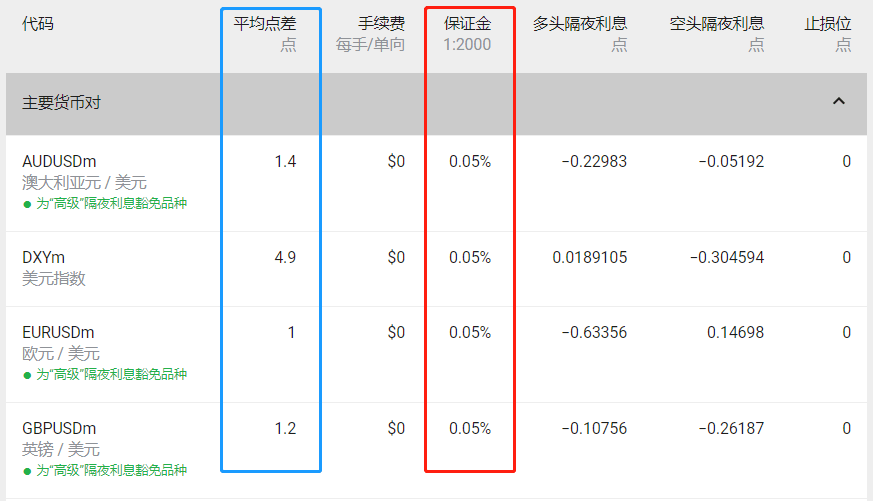Click the green swap-free dot under GBPUSDm

pyautogui.click(x=27, y=470)
